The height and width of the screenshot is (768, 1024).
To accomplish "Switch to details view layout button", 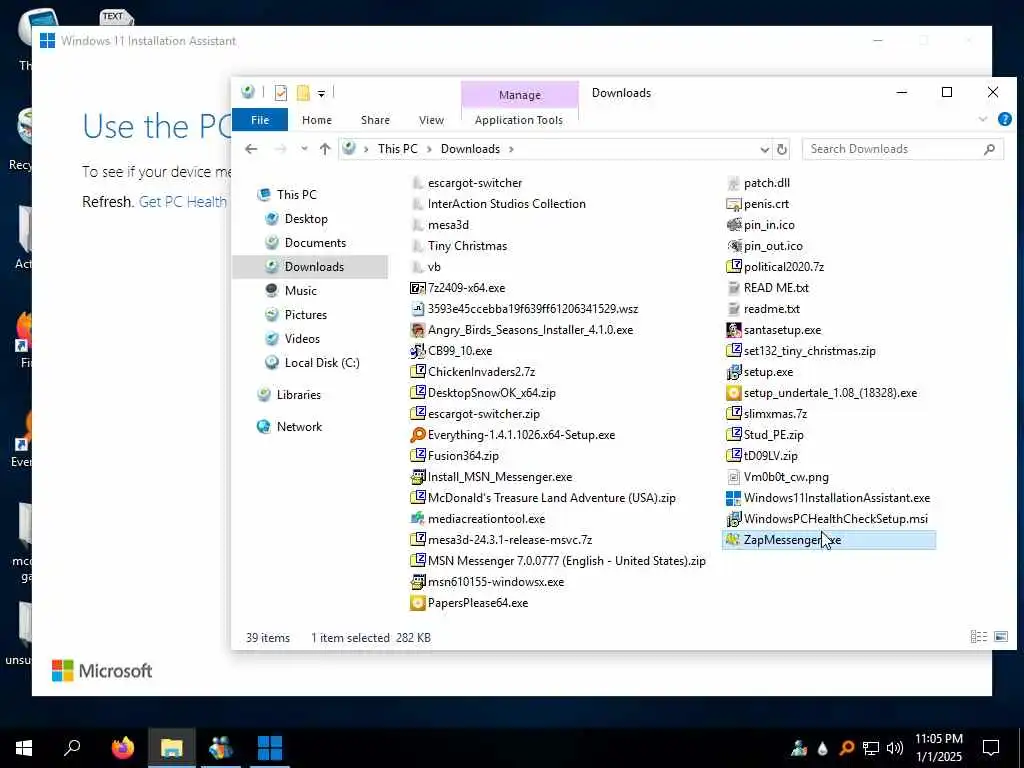I will point(978,637).
